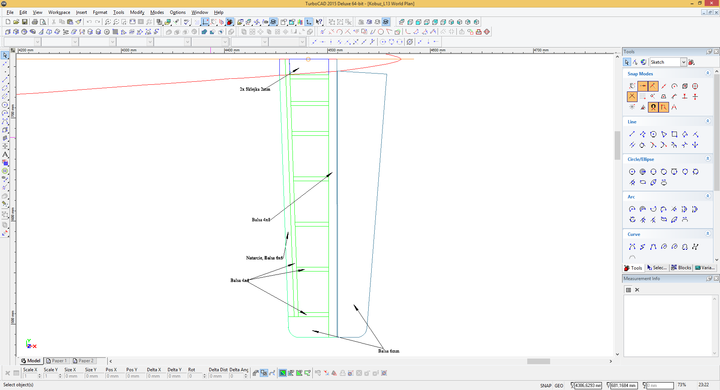Toggle GEO in the status bar

click(x=559, y=385)
